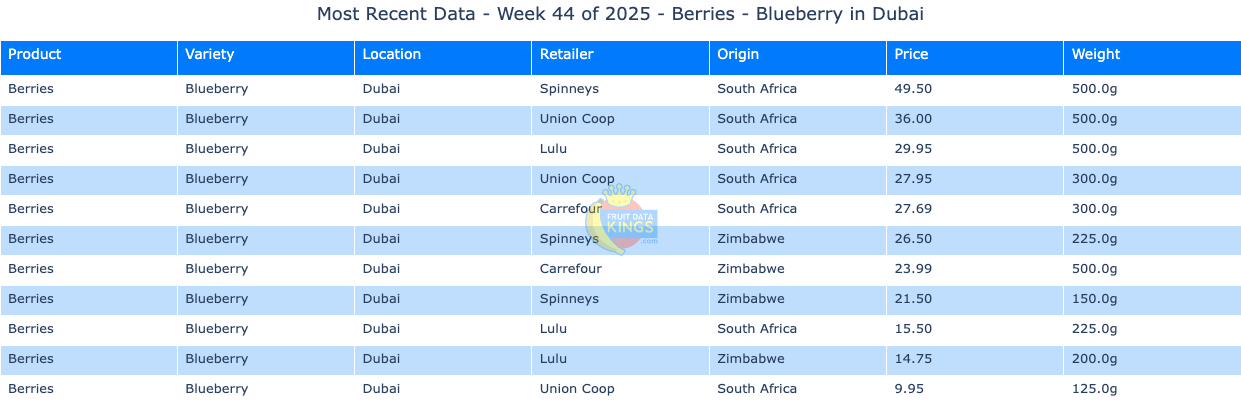The width and height of the screenshot is (1241, 400).
Task: Select the Retailer column header
Action: [566, 55]
